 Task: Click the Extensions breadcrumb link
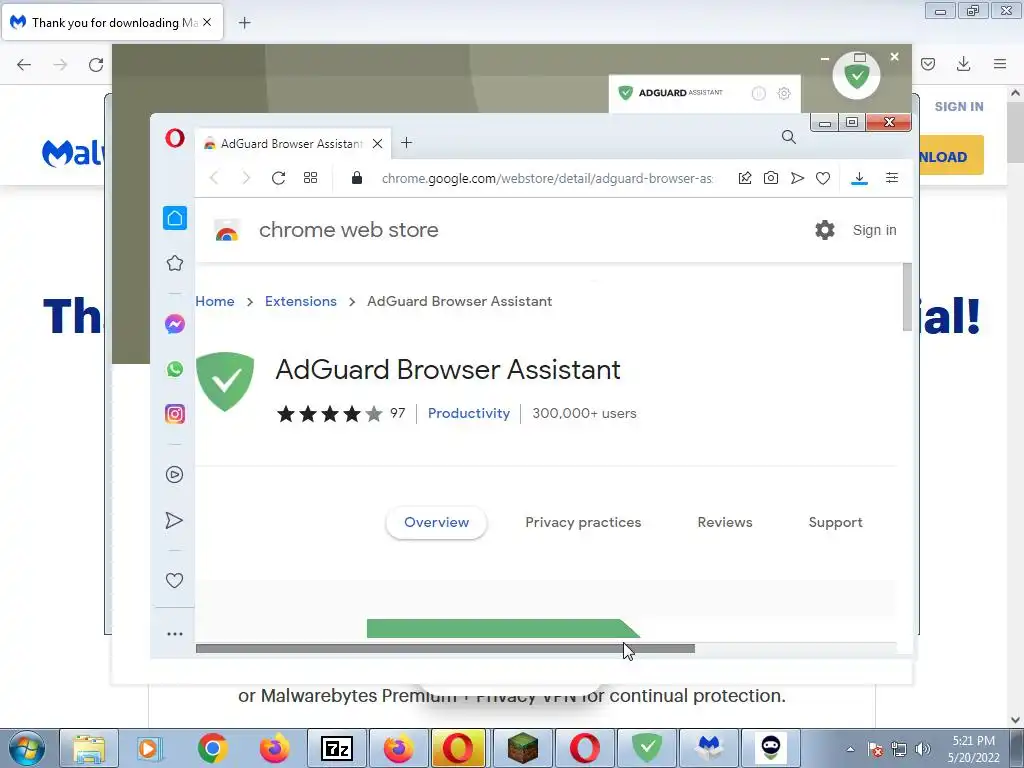click(300, 301)
